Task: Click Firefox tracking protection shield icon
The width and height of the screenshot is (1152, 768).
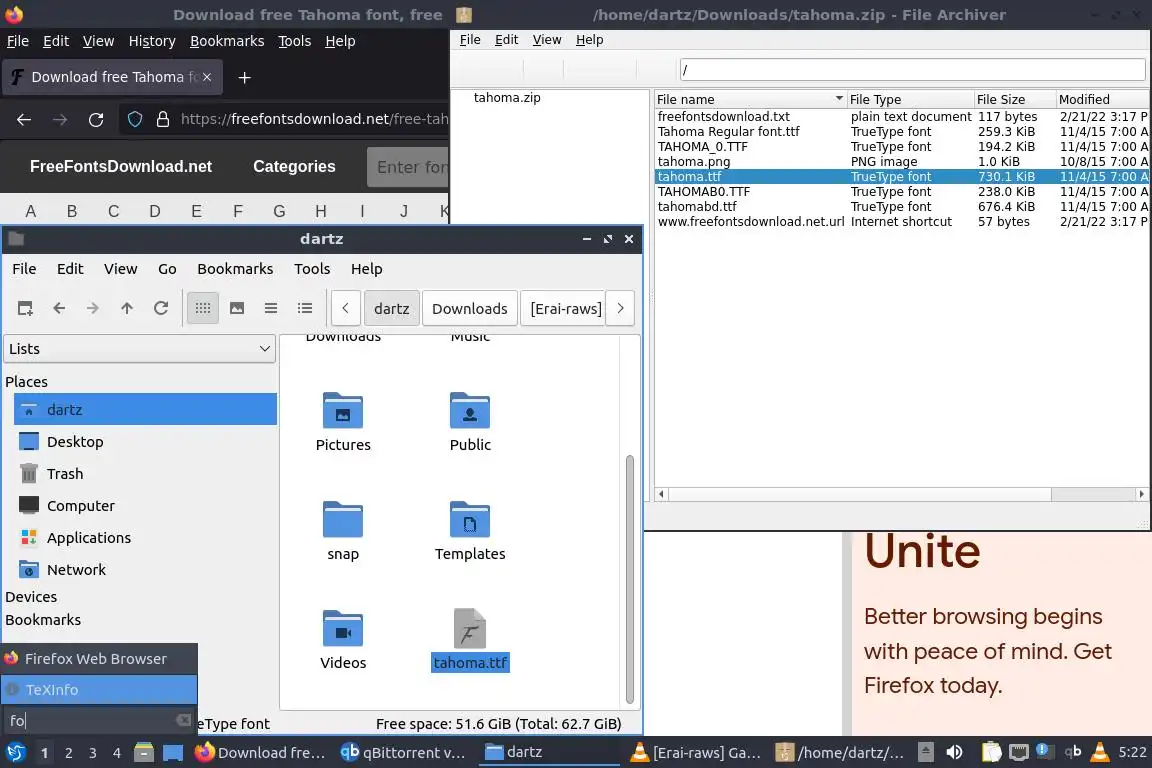Action: [x=135, y=119]
